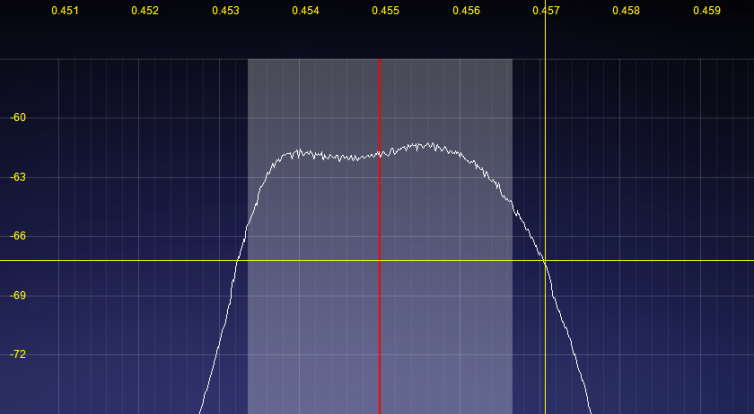Image resolution: width=754 pixels, height=414 pixels.
Task: Select the -66 dB level label
Action: pos(17,236)
